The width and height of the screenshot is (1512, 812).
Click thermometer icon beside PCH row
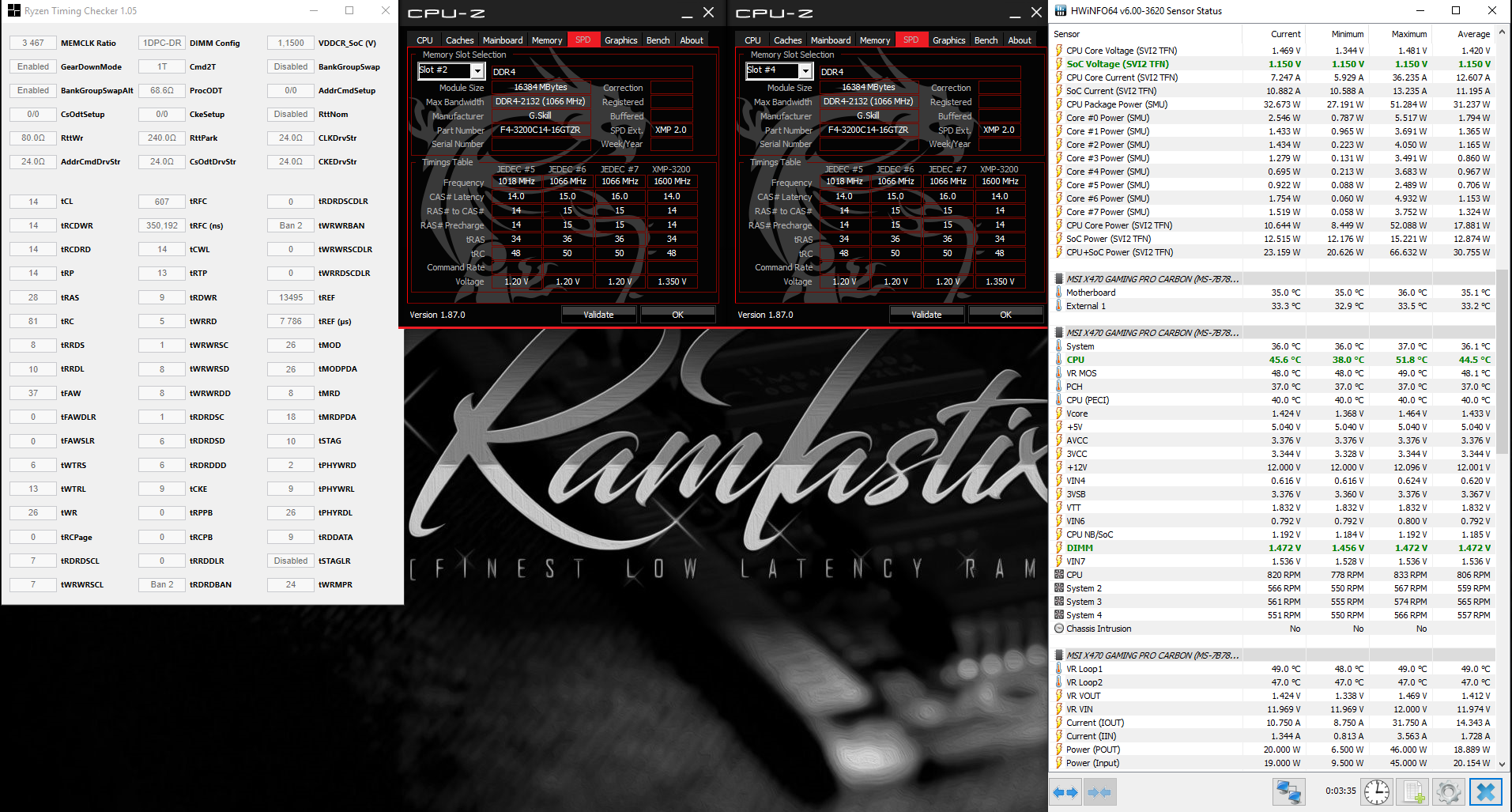click(x=1059, y=387)
